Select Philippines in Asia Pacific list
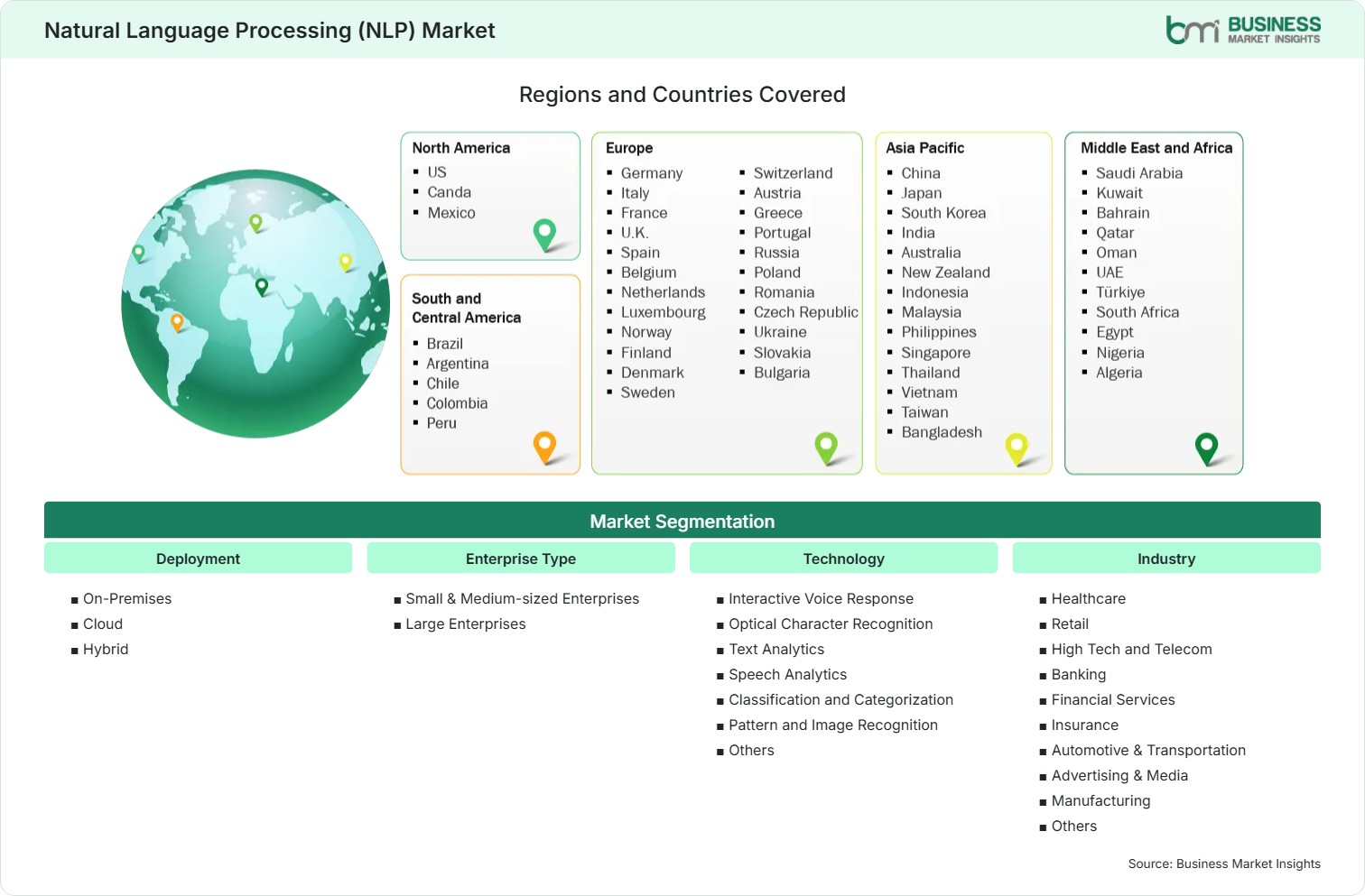Screen dimensions: 1365x896 [939, 332]
